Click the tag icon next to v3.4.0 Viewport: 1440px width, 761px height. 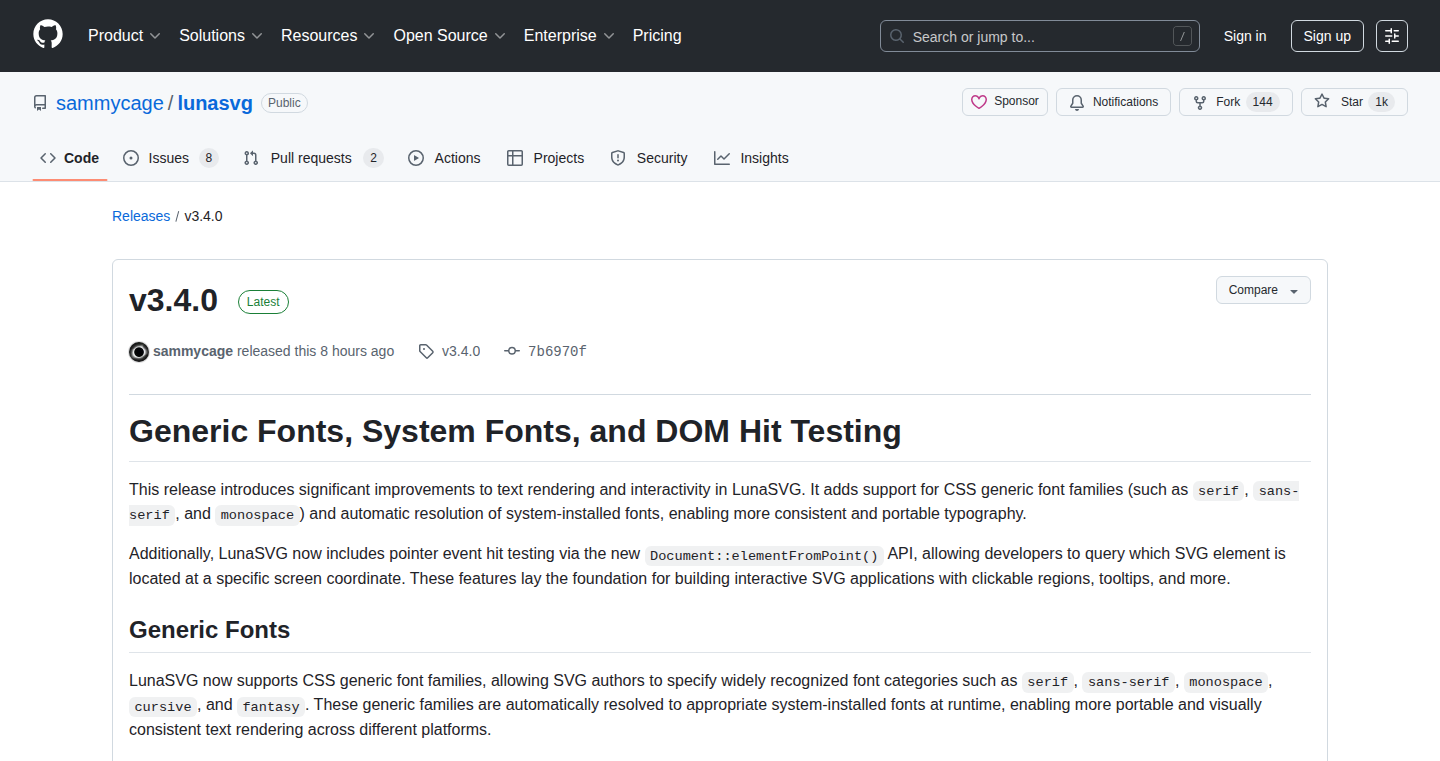pyautogui.click(x=426, y=351)
